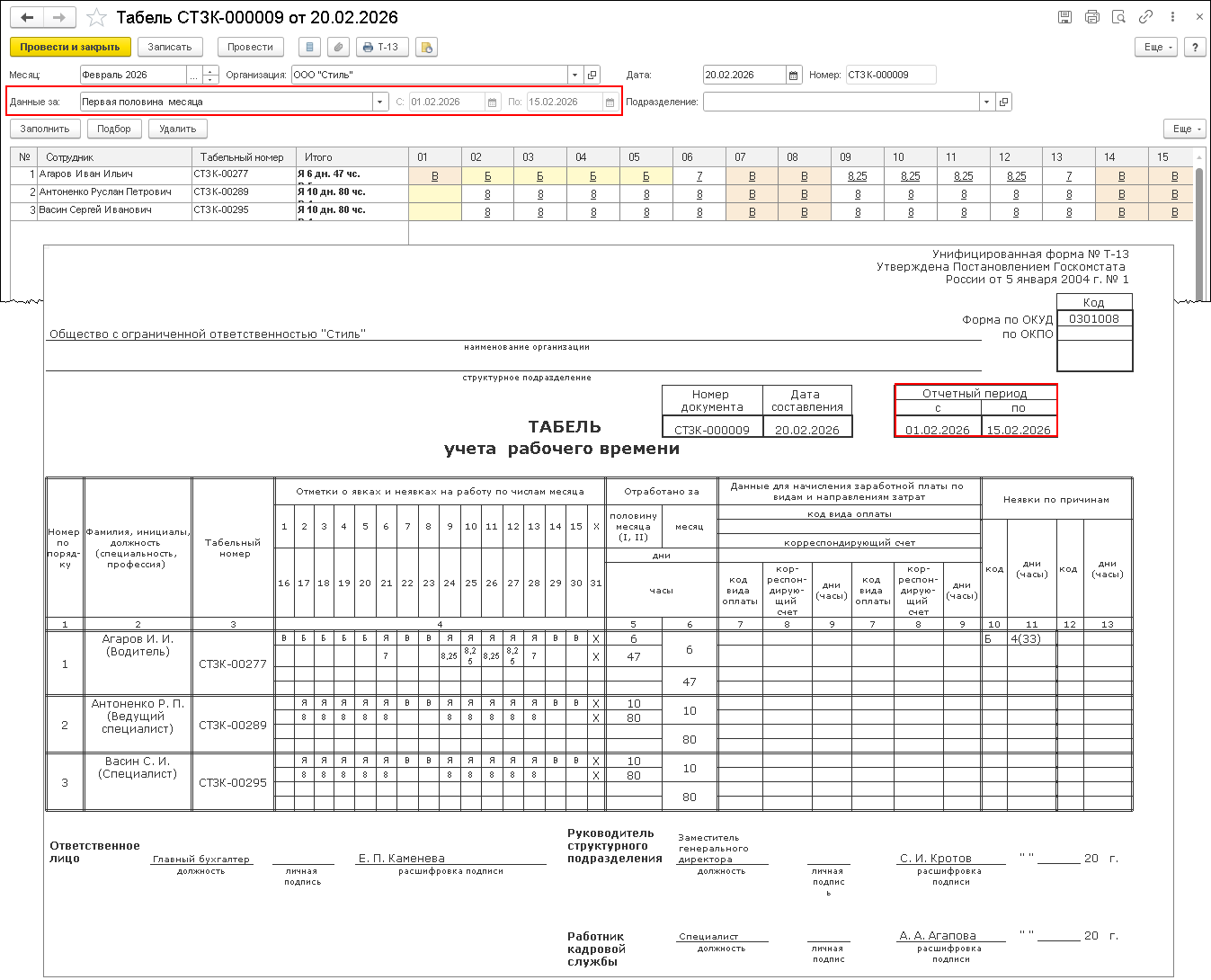Open the document report icon beside Провести
Screen dimensions: 1211x980
pos(309,47)
